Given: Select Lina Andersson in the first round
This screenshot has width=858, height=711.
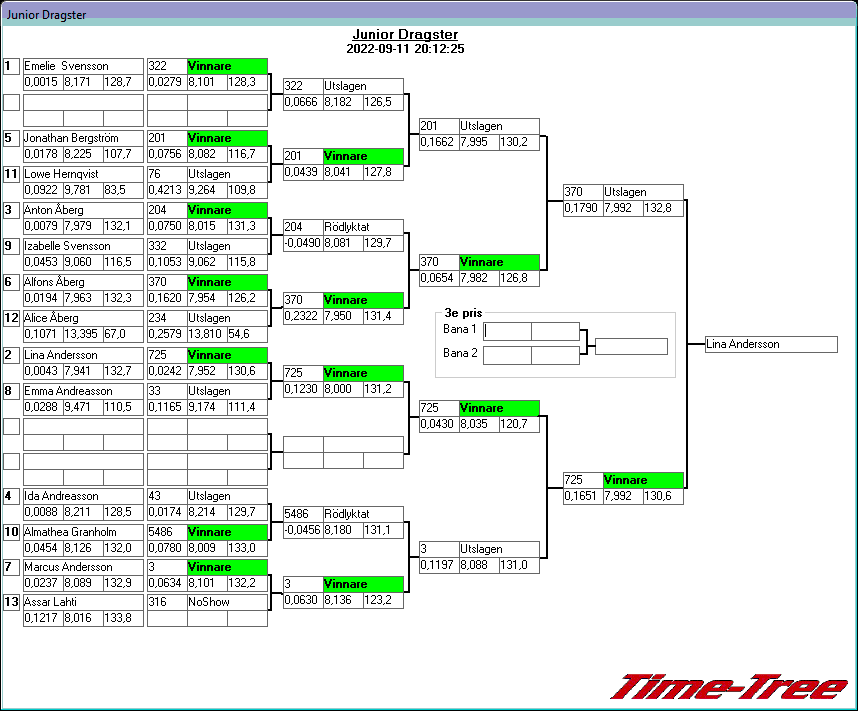Looking at the screenshot, I should pyautogui.click(x=83, y=355).
